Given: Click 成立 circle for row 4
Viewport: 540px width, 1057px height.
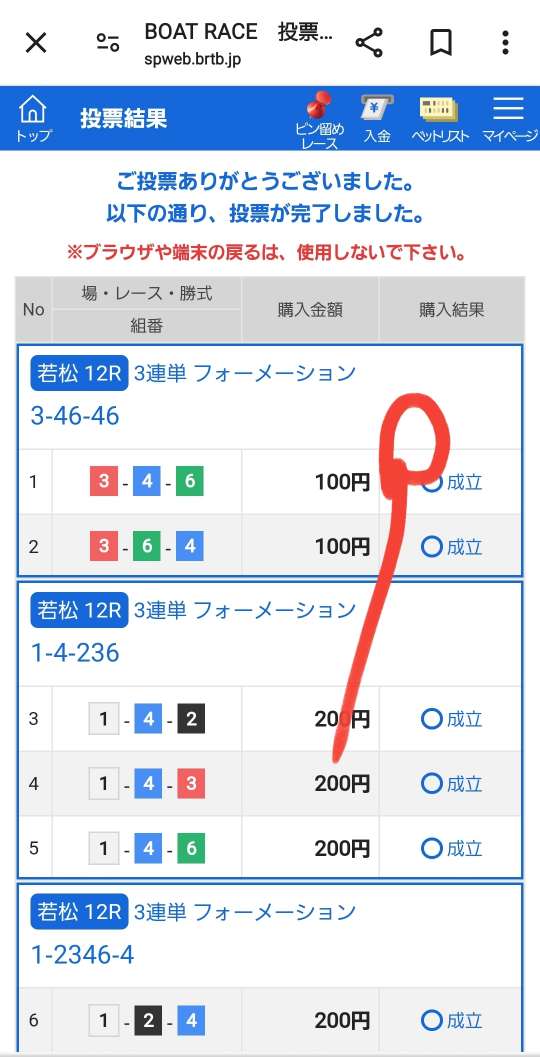Looking at the screenshot, I should coord(431,783).
